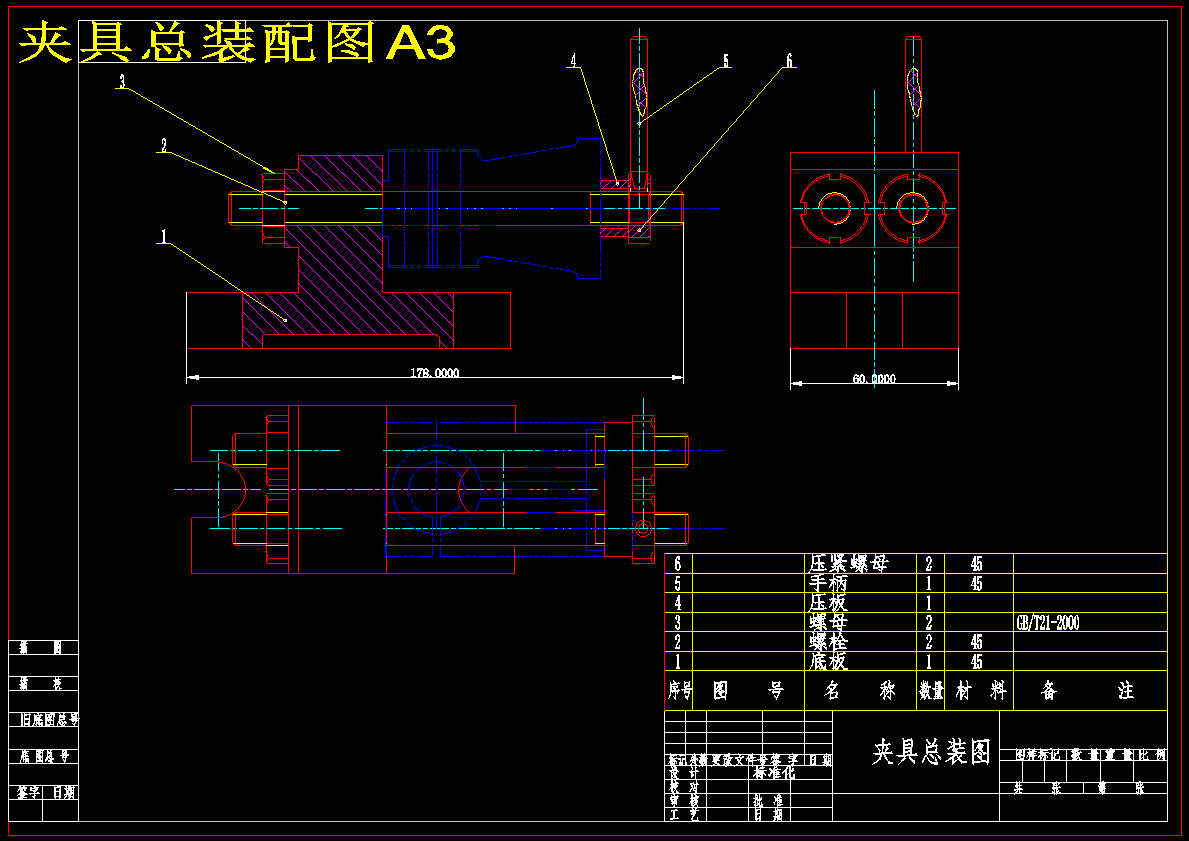
Task: Click material 45 in the 手柄 row
Action: (x=977, y=583)
